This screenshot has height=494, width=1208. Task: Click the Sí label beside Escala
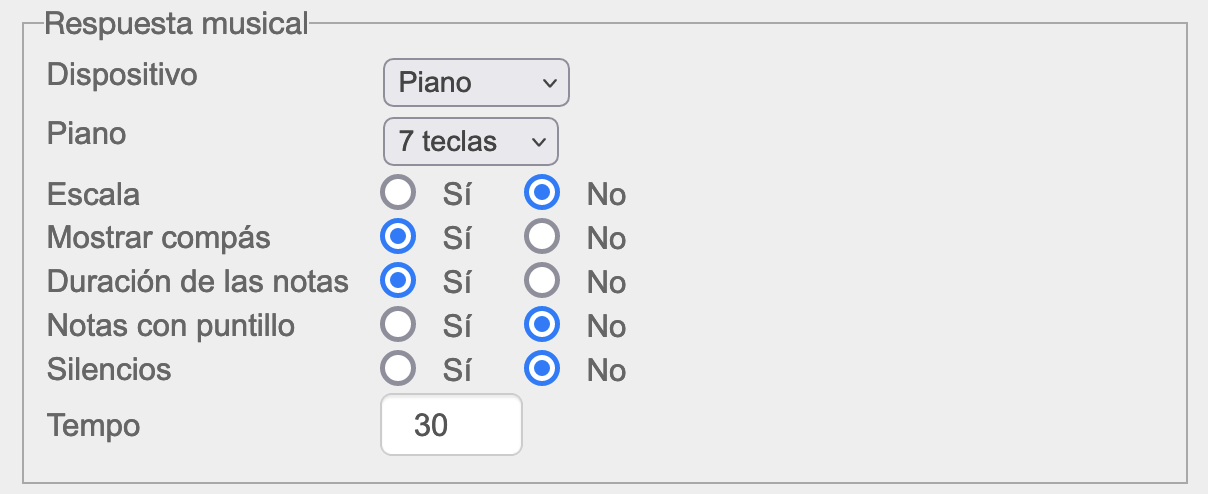(457, 194)
